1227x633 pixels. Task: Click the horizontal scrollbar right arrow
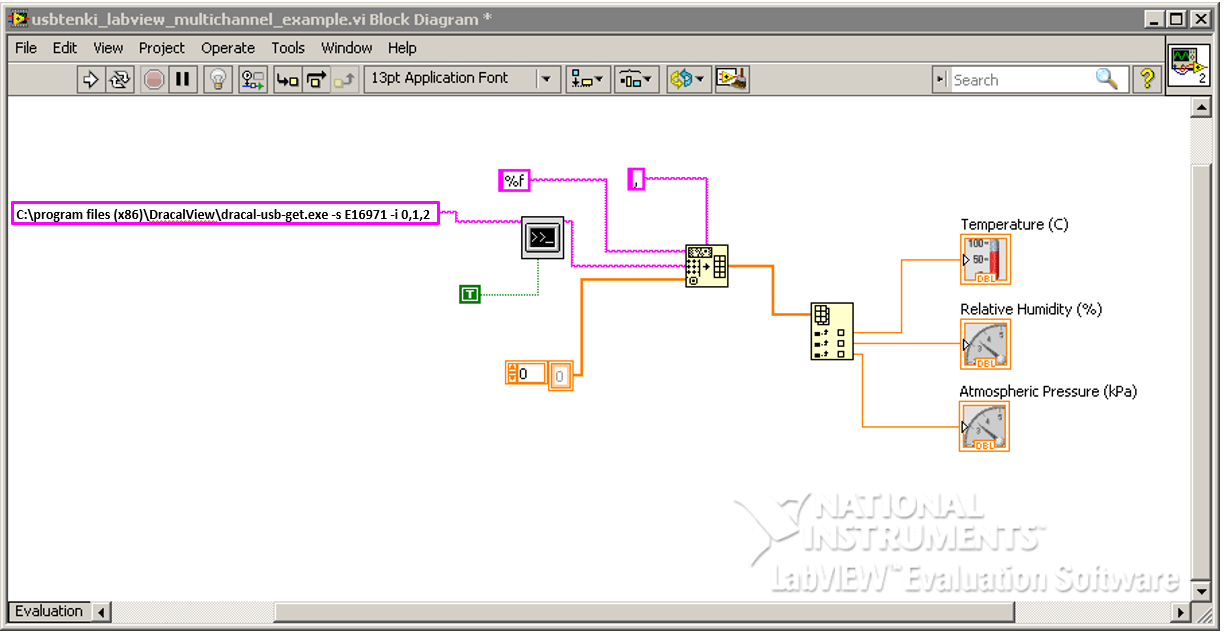pos(1181,612)
